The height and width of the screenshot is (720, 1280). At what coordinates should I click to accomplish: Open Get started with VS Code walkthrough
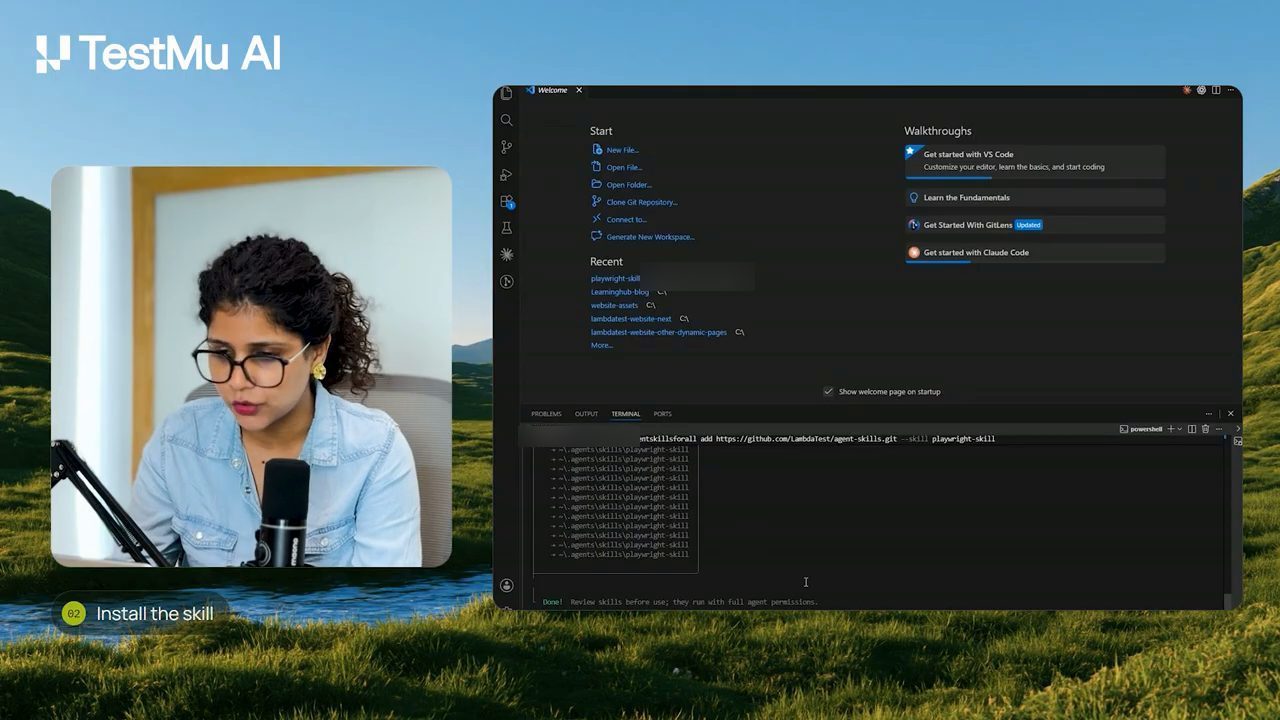1035,161
